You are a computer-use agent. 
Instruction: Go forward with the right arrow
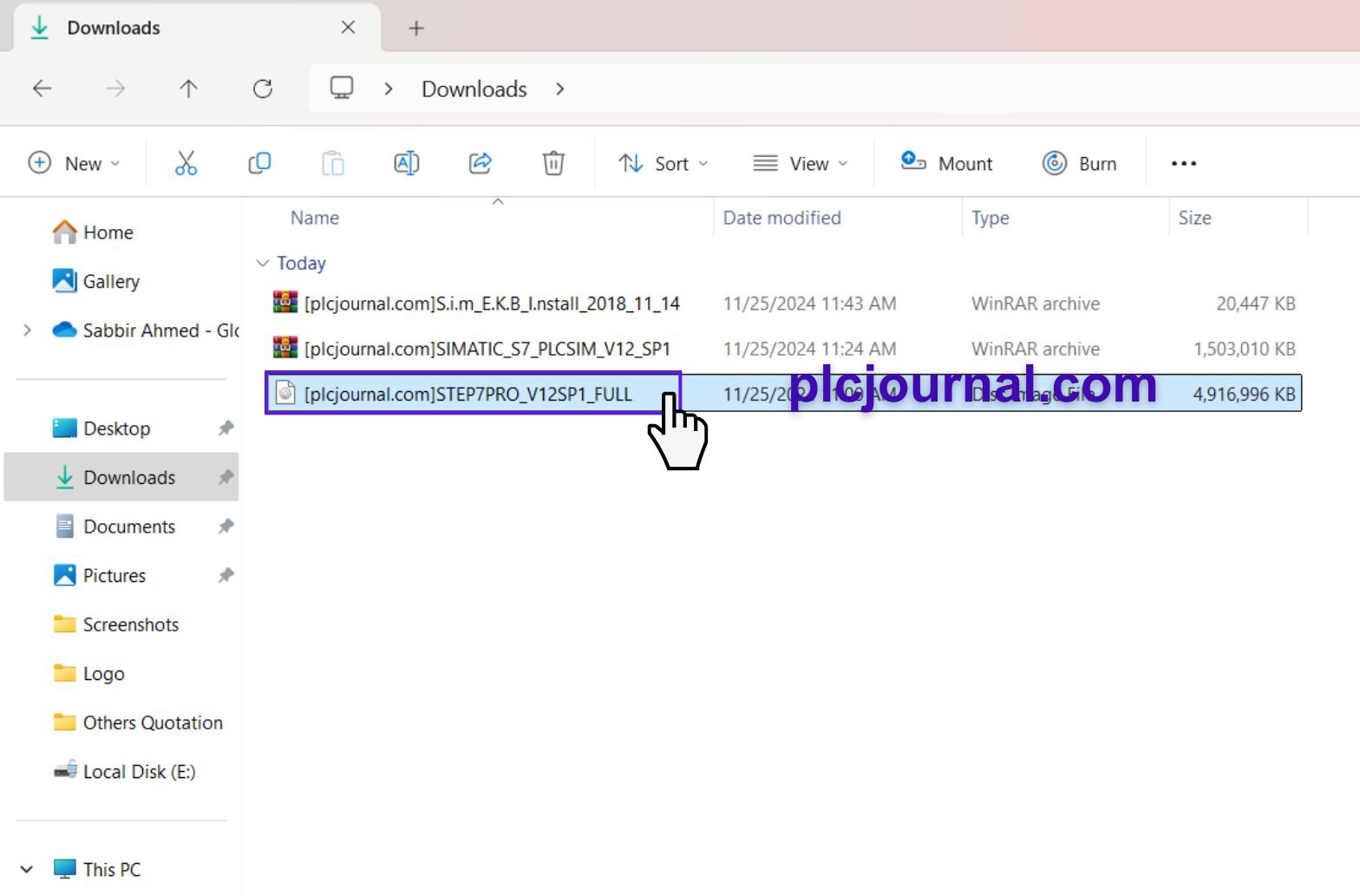tap(115, 88)
